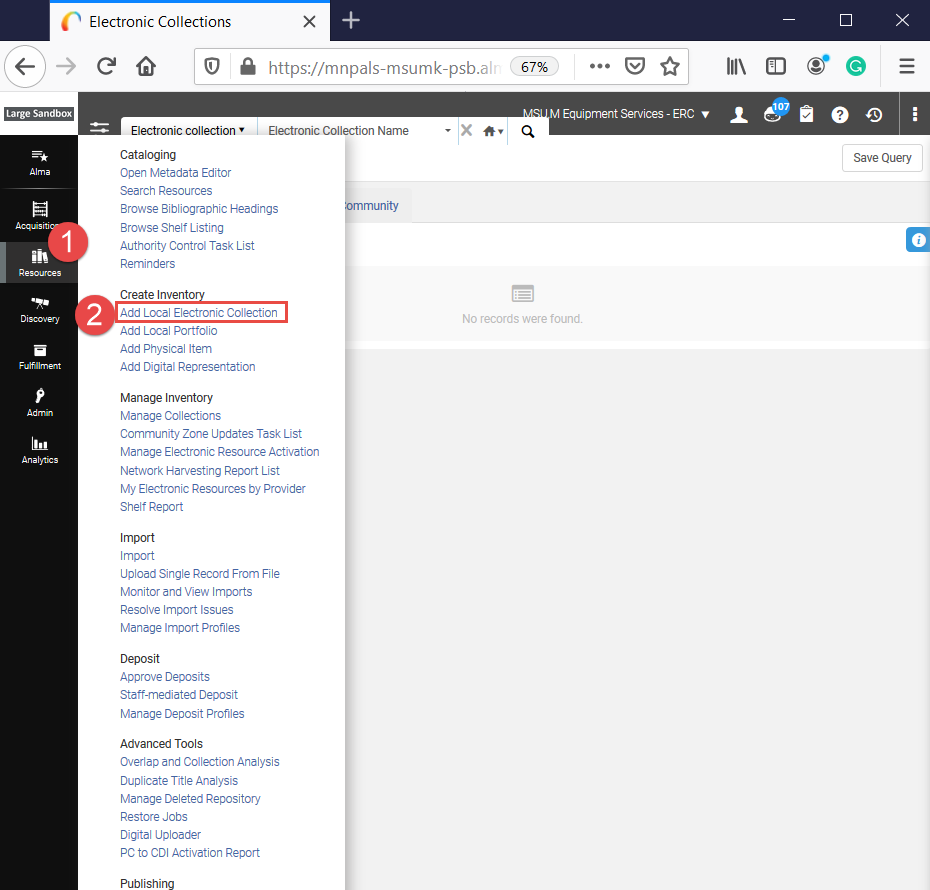The image size is (930, 890).
Task: Open the user profile icon
Action: 738,114
